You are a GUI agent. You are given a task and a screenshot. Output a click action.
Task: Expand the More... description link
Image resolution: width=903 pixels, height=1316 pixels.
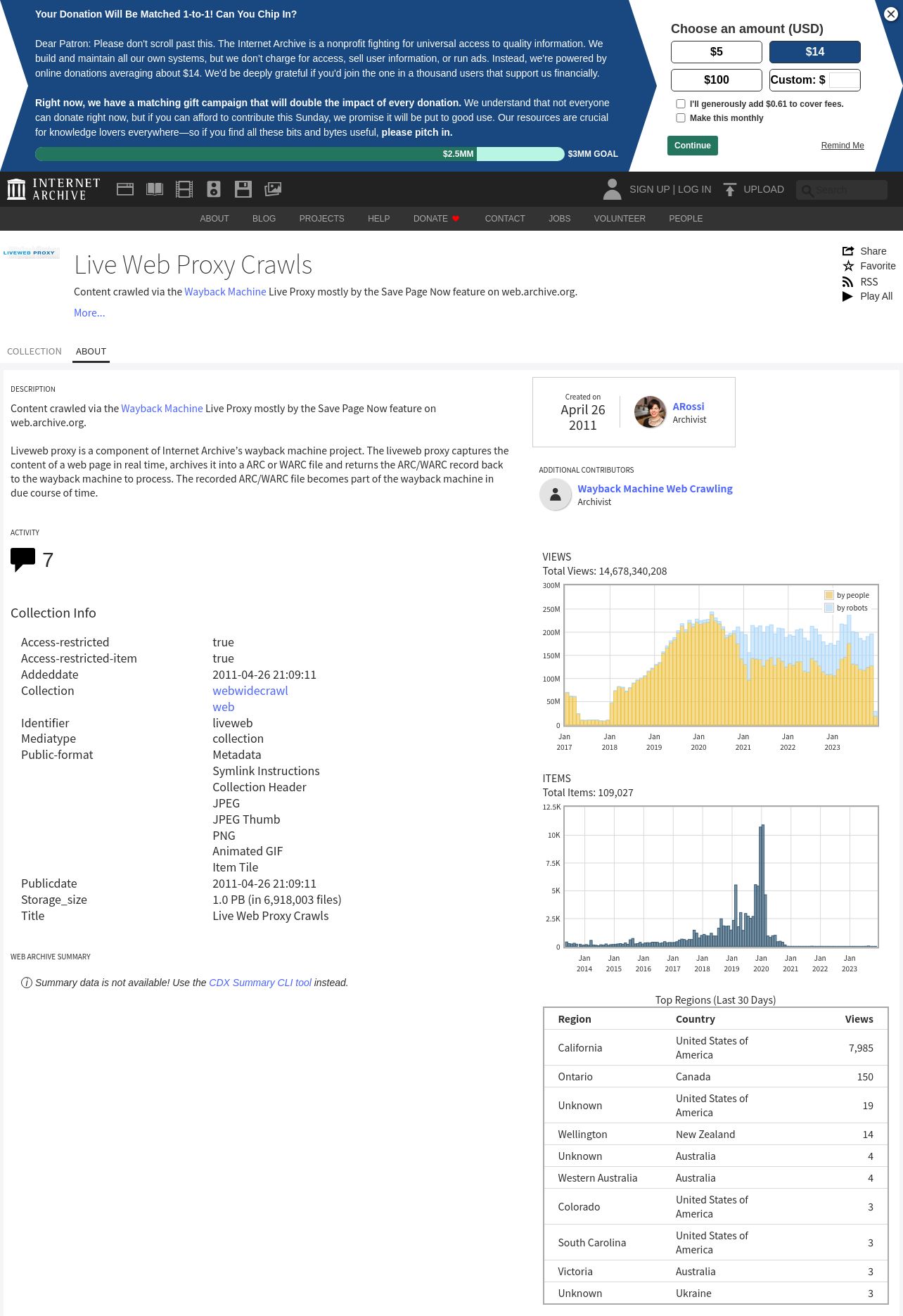tap(89, 313)
